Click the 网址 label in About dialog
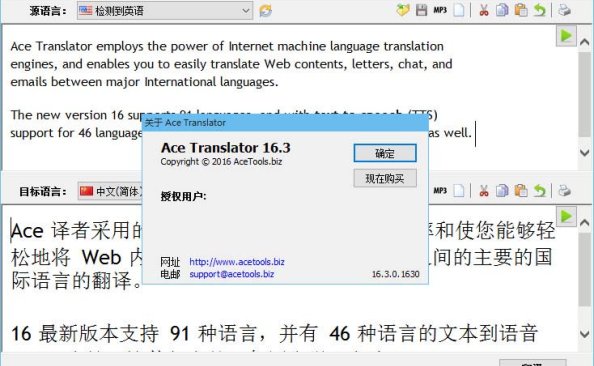 point(170,262)
